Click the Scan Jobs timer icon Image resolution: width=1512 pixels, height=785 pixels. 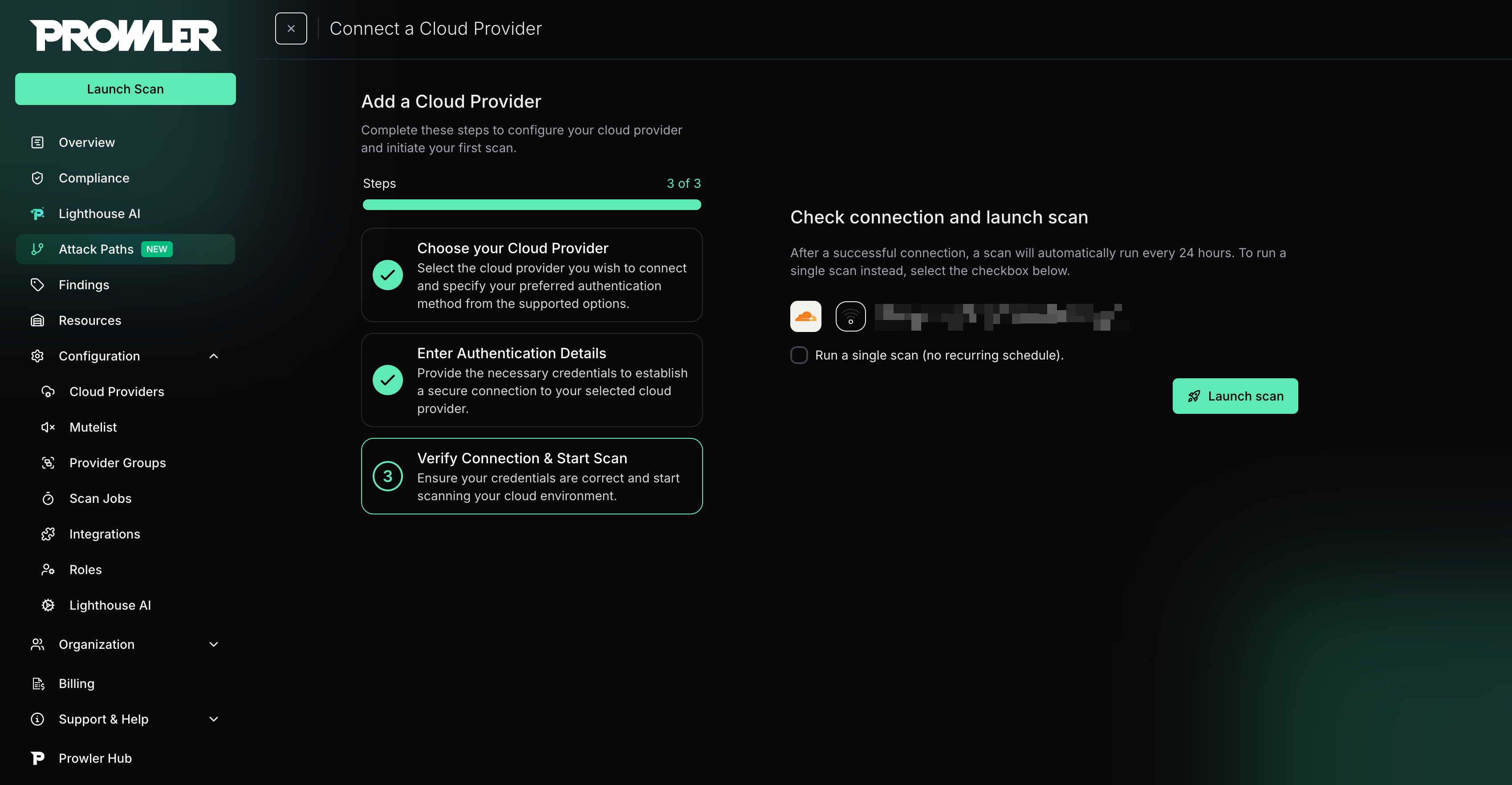coord(48,499)
